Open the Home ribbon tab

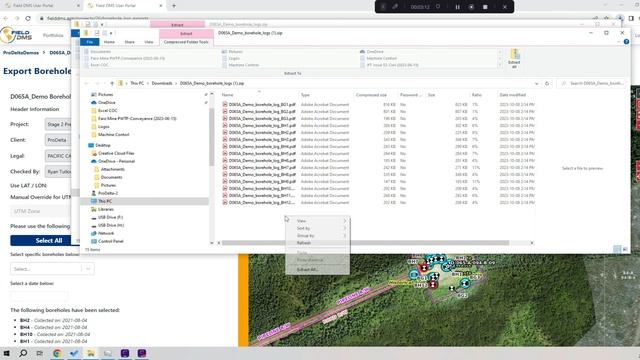point(109,42)
